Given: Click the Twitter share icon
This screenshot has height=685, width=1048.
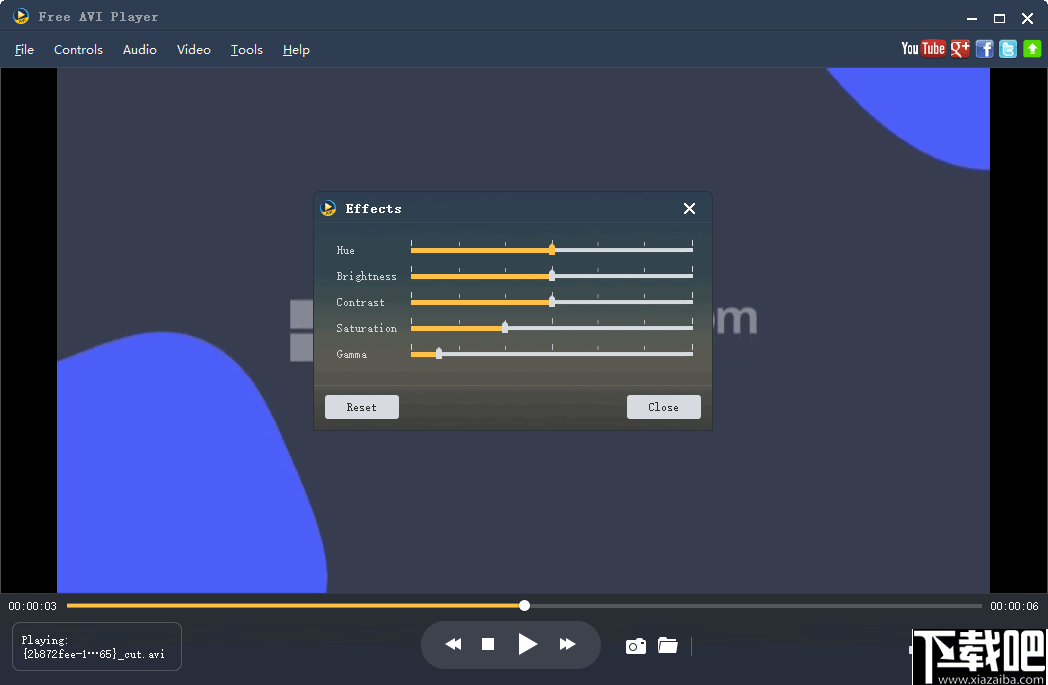Looking at the screenshot, I should (x=1008, y=49).
